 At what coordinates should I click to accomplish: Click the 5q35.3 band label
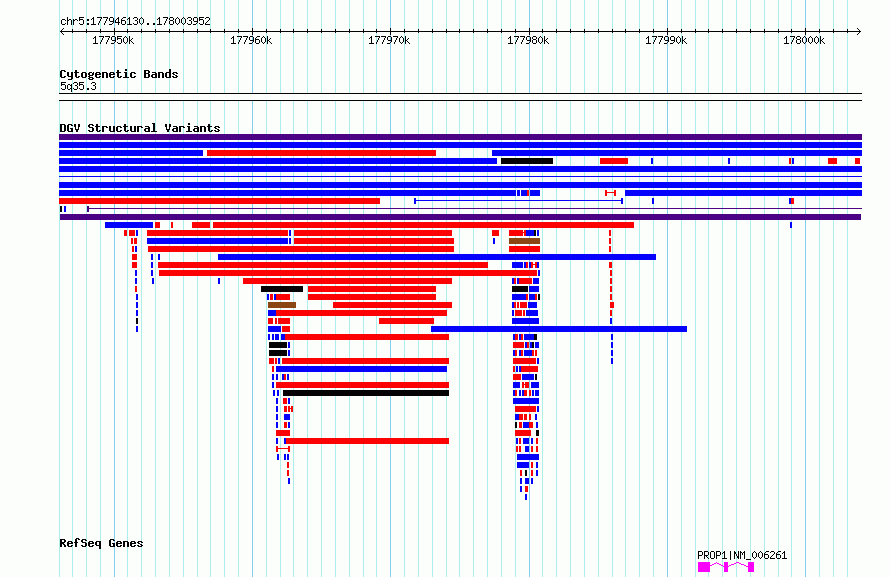coord(78,86)
